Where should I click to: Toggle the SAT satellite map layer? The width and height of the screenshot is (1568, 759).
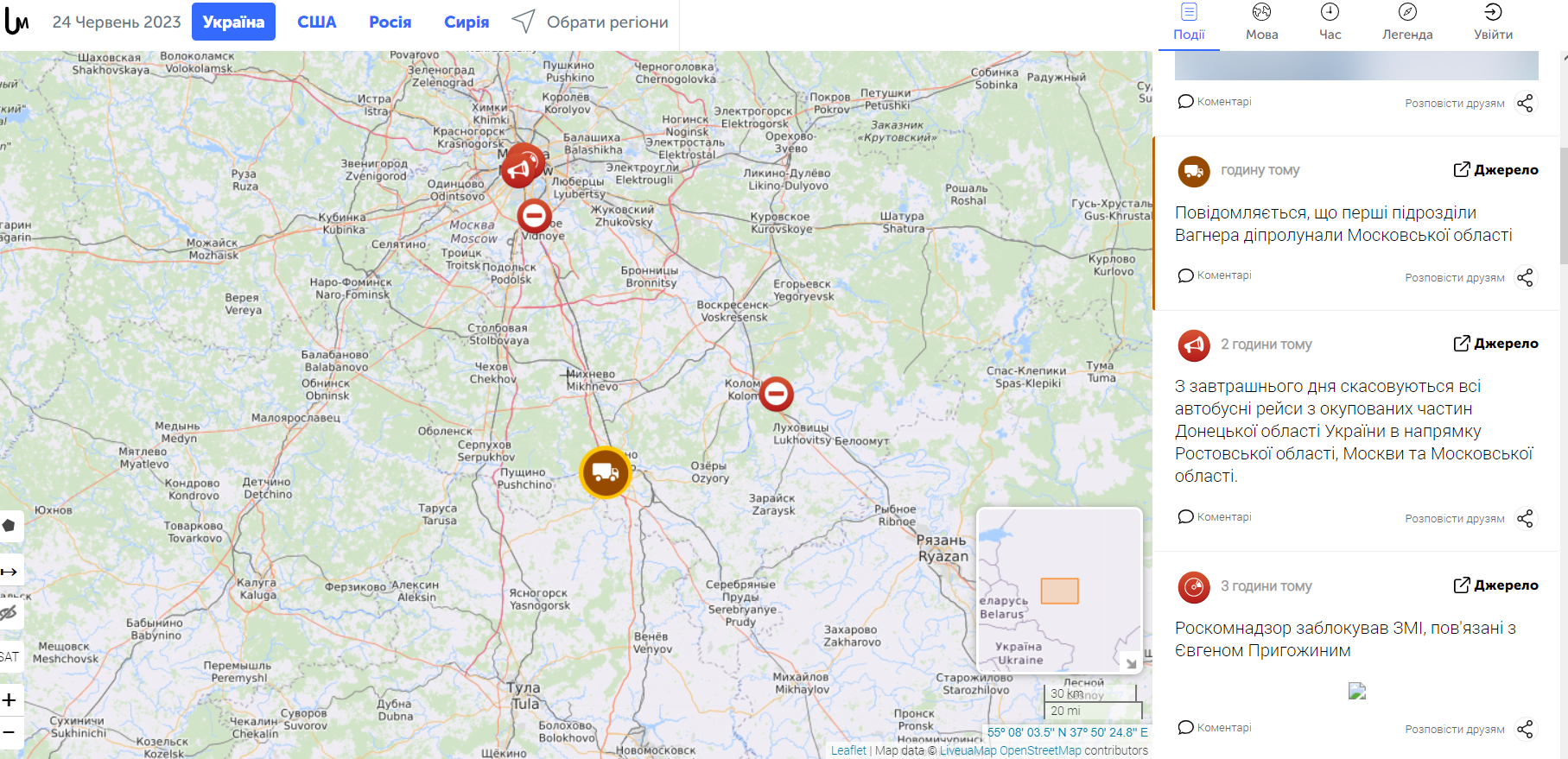click(x=10, y=657)
